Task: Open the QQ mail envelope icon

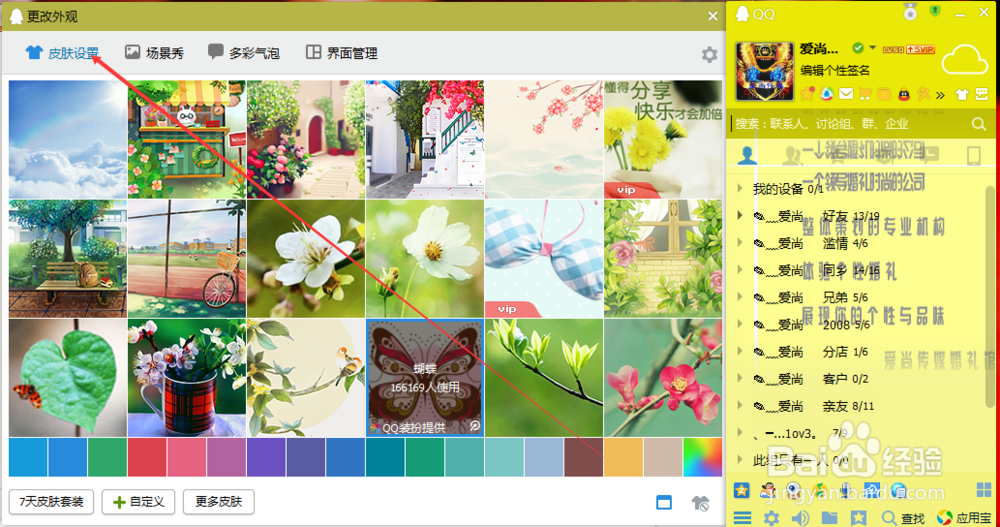Action: 846,94
